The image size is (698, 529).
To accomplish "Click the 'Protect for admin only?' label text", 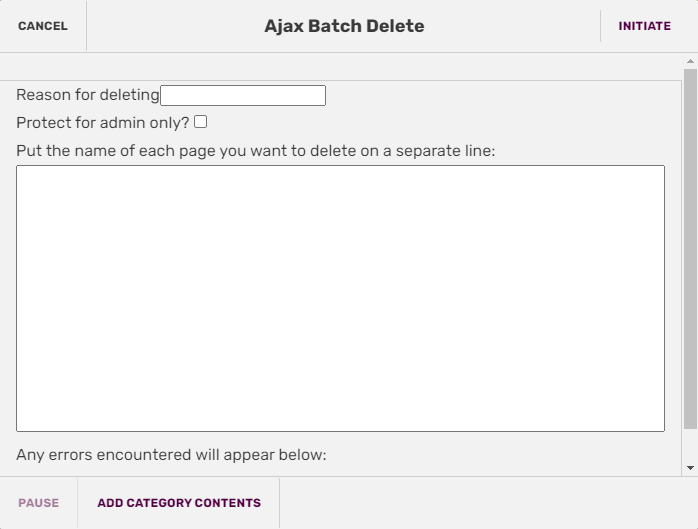I will (103, 123).
